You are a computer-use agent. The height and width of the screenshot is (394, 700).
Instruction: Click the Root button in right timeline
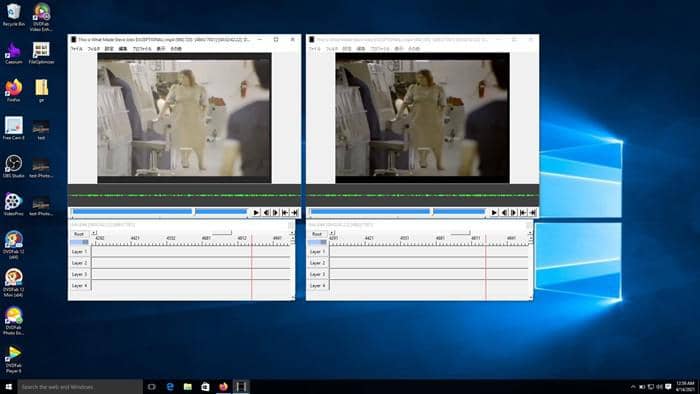(x=317, y=234)
